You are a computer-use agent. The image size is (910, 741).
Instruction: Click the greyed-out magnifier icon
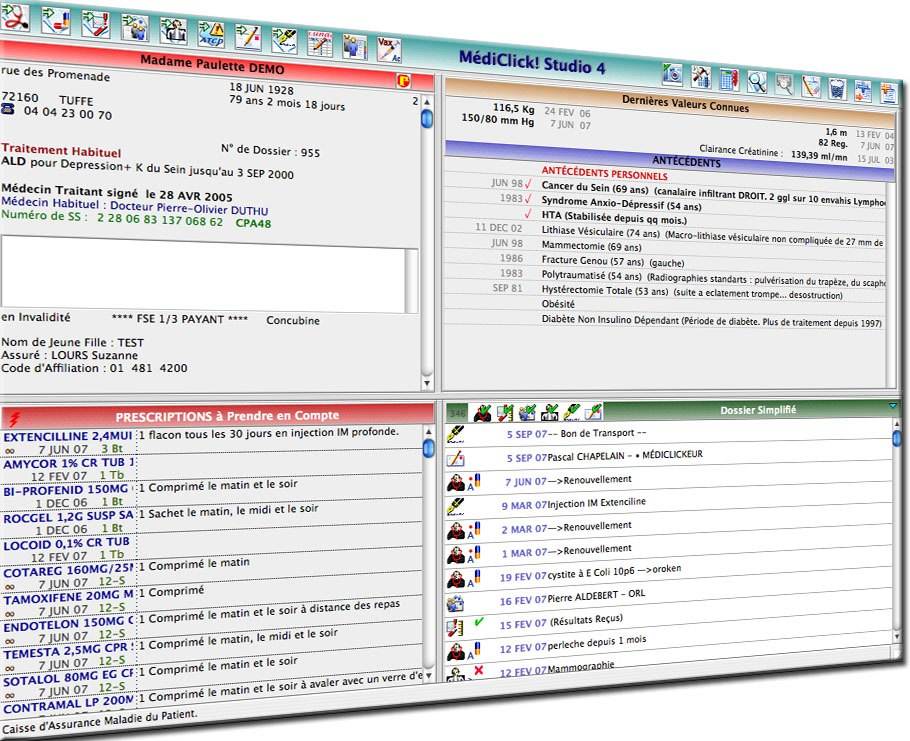pyautogui.click(x=784, y=84)
